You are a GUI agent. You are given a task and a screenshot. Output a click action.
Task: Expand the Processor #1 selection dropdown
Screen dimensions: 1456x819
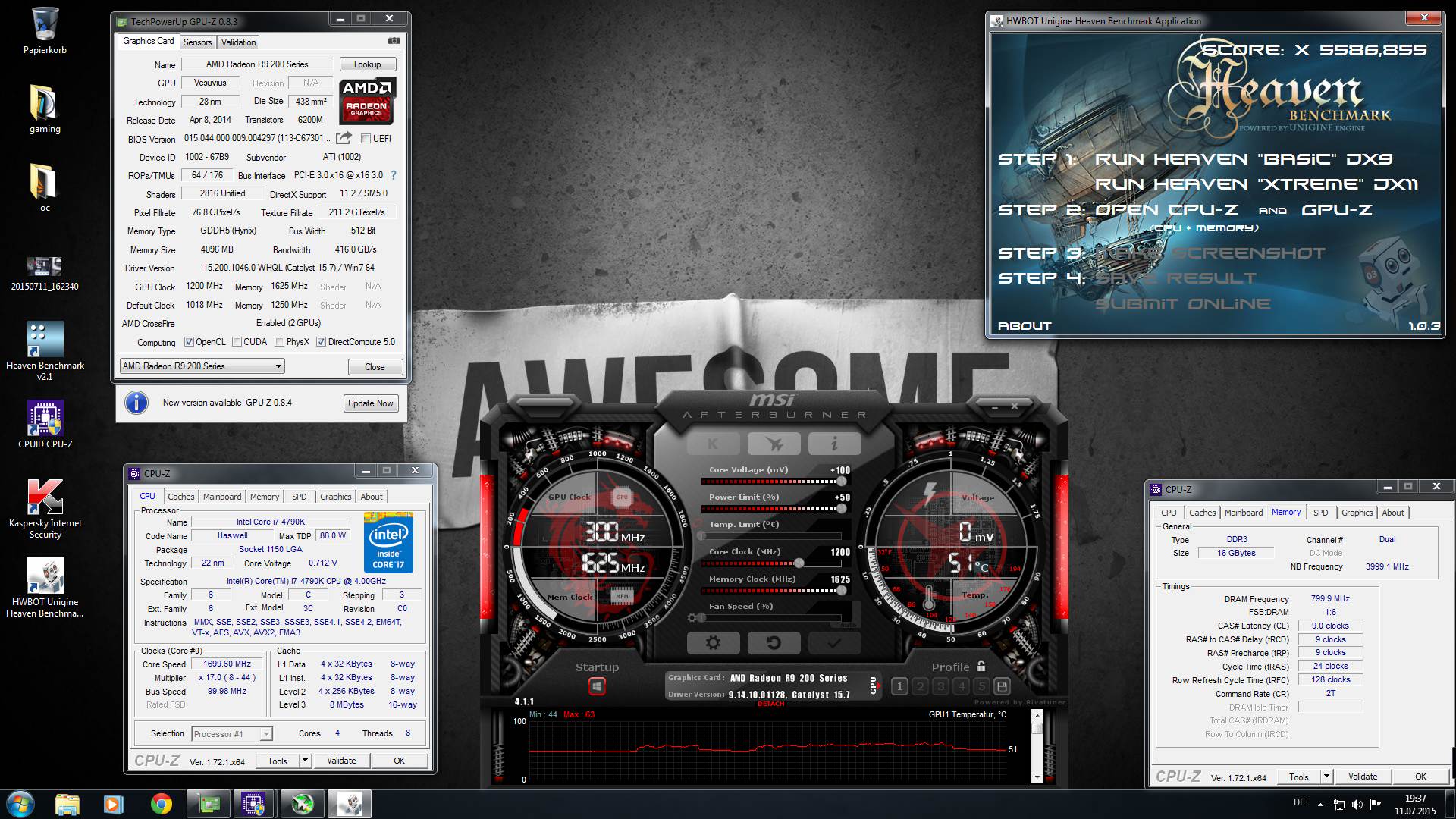pos(266,734)
